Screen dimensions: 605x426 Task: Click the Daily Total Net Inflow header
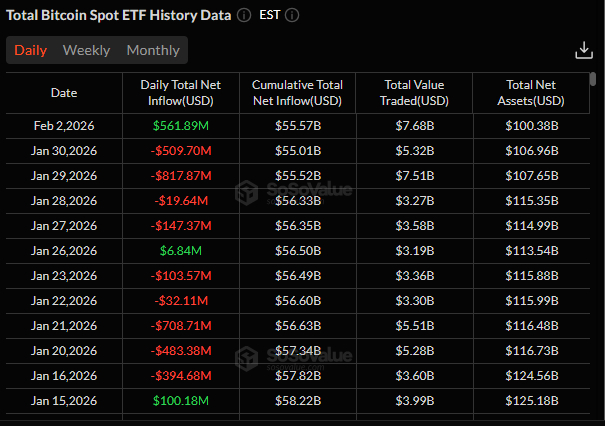(180, 93)
